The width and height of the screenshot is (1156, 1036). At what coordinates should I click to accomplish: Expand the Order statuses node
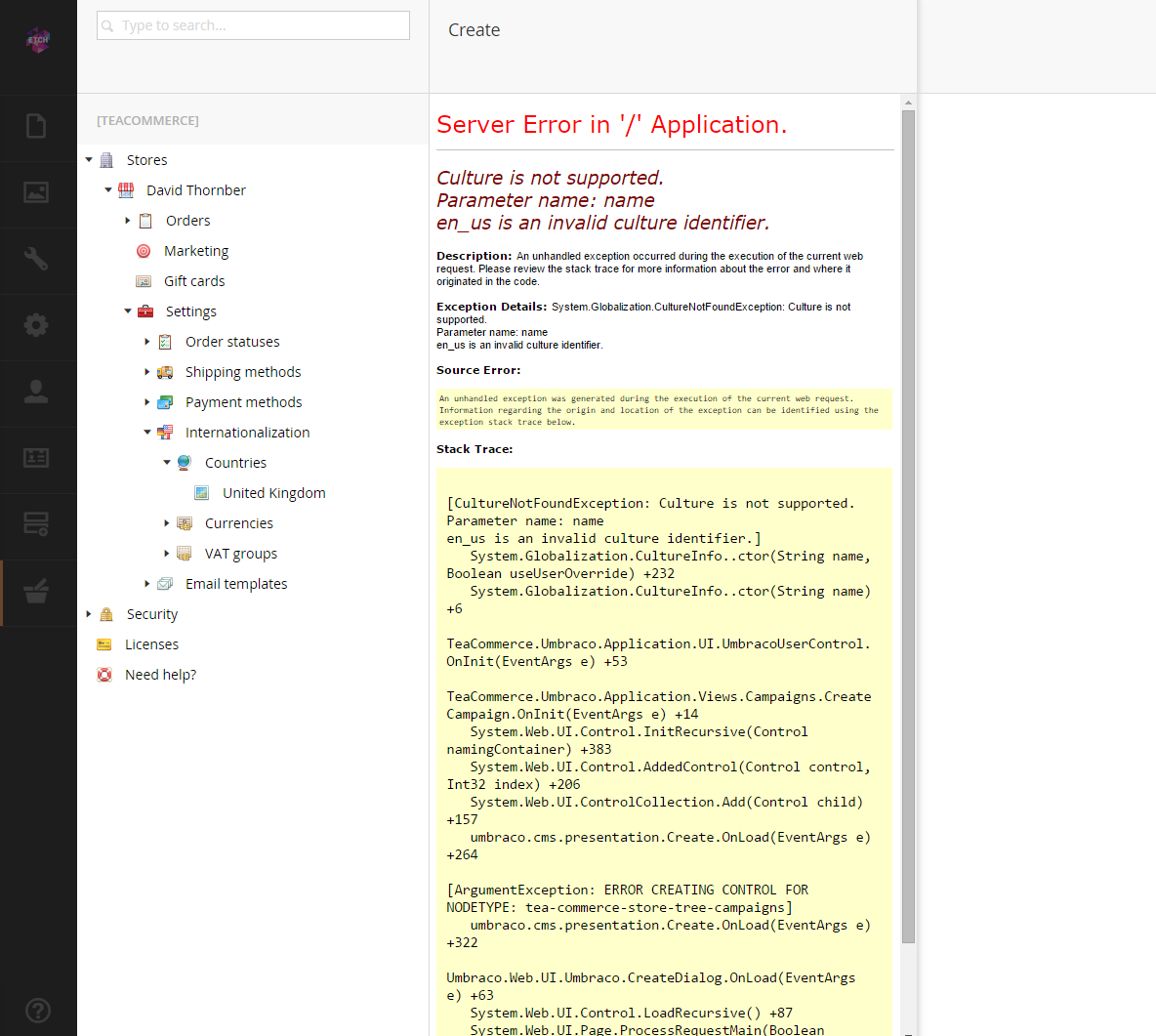pyautogui.click(x=146, y=342)
